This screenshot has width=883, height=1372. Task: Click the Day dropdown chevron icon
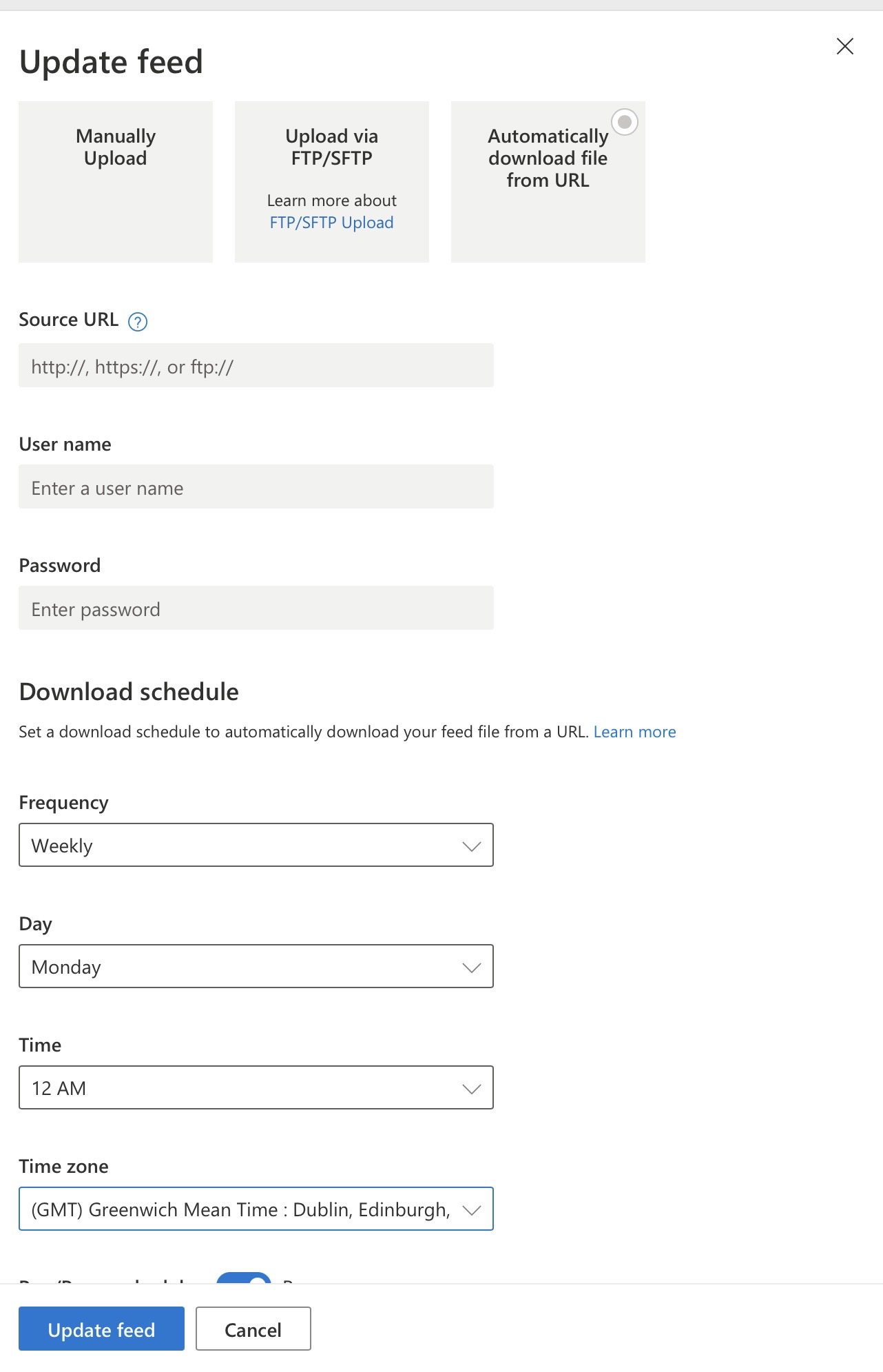(472, 967)
